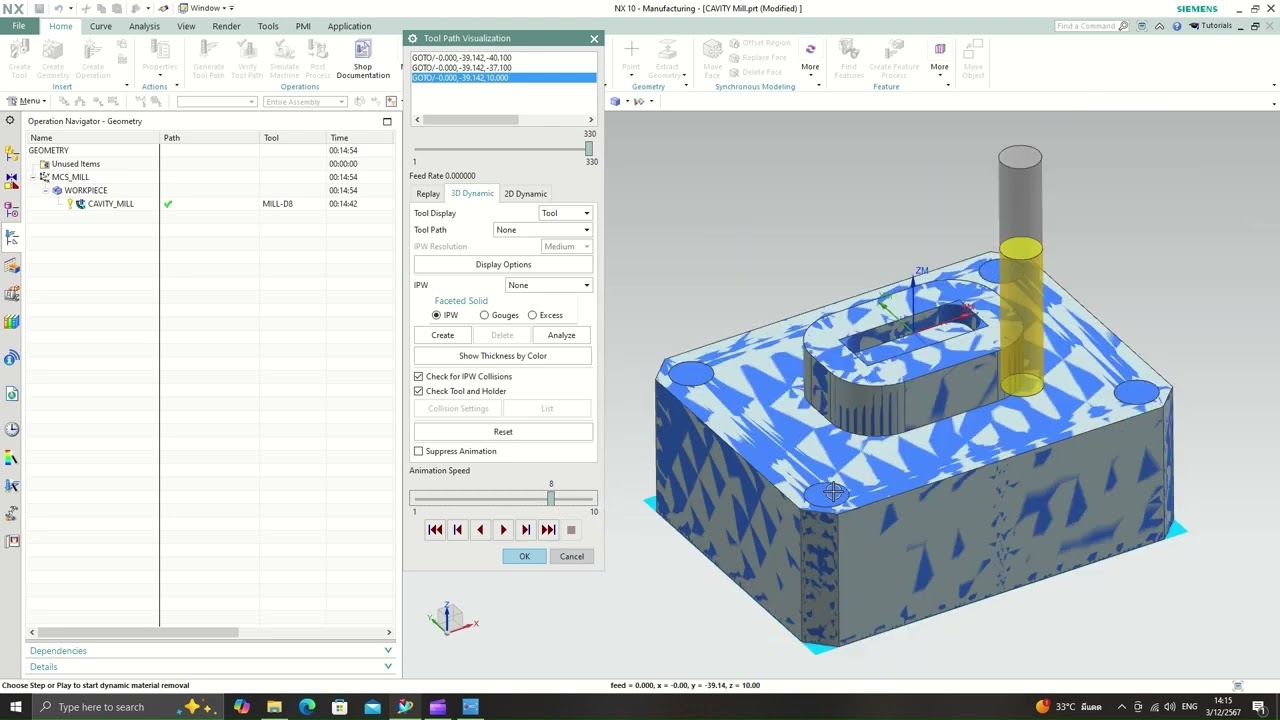
Task: Open Microsoft Edge from taskbar
Action: (307, 707)
